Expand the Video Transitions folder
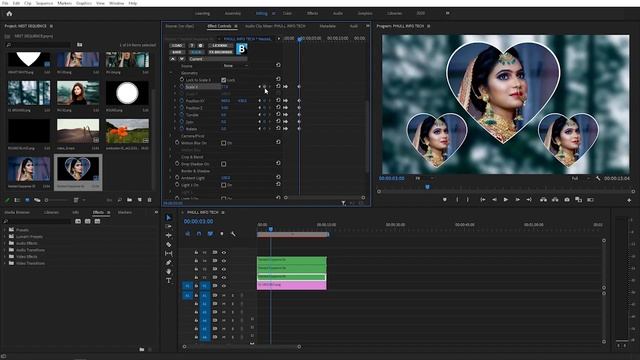640x360 pixels. coord(5,263)
